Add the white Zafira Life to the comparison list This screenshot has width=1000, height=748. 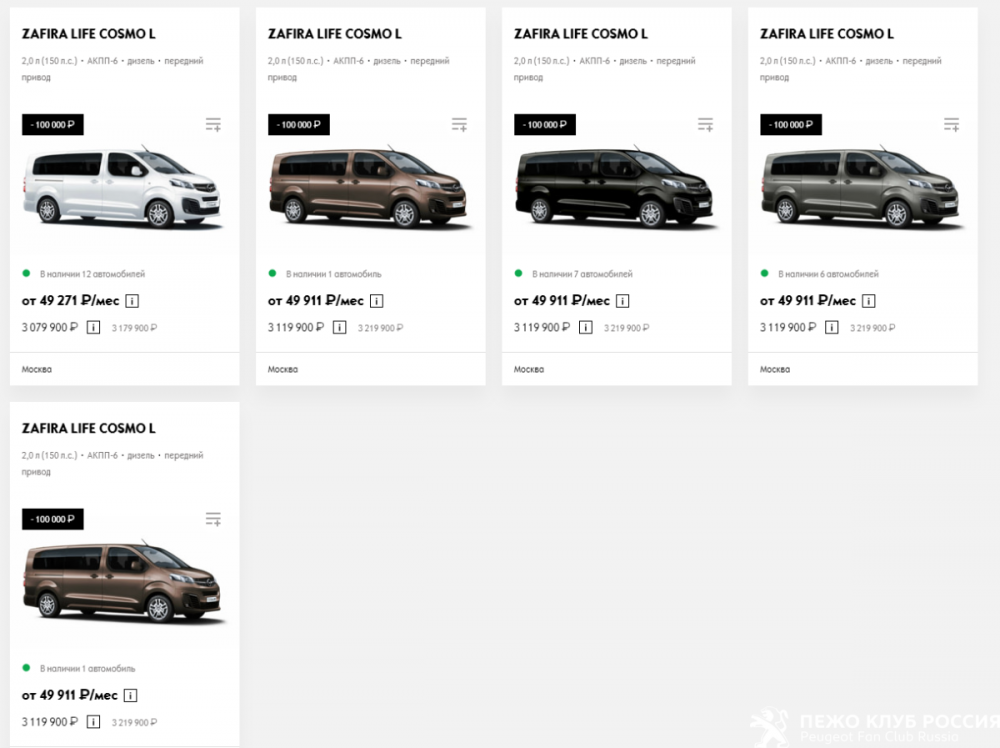click(x=213, y=125)
